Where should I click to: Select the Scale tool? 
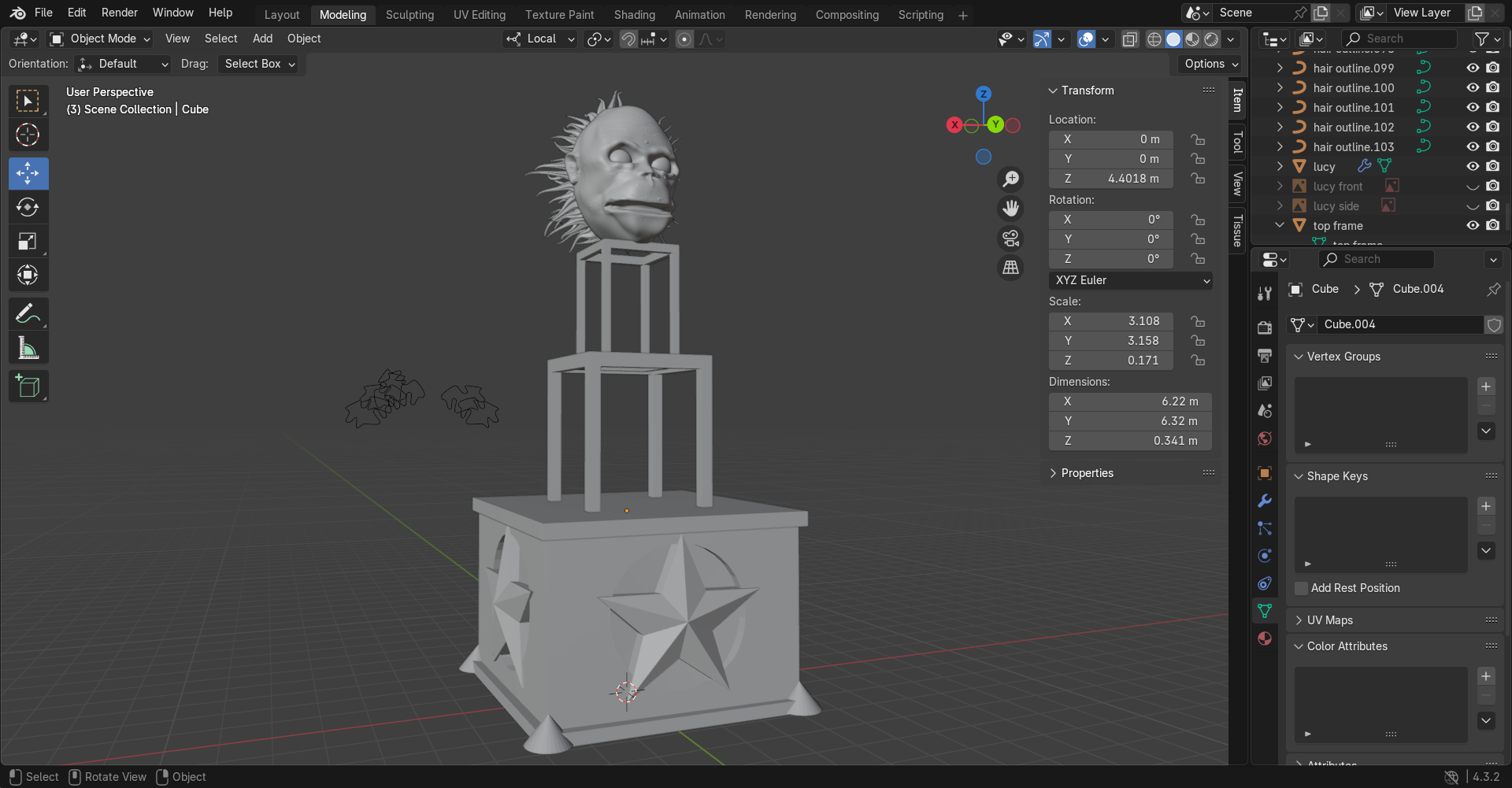pos(28,242)
